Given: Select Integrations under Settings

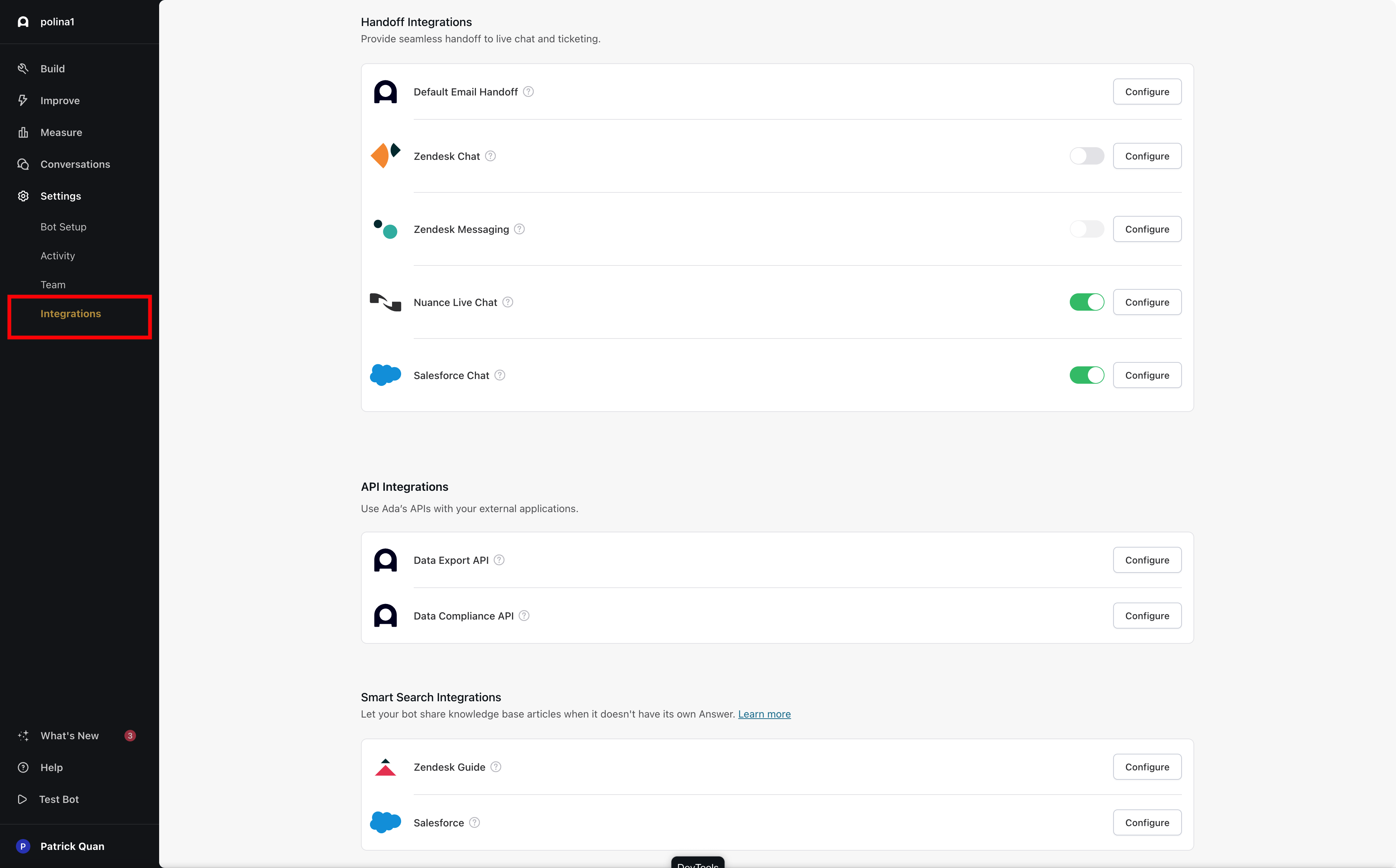Looking at the screenshot, I should tap(71, 314).
